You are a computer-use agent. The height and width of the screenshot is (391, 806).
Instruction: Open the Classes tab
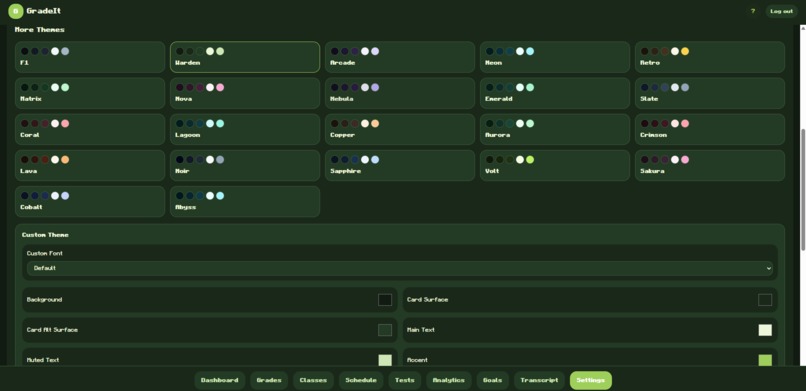click(313, 380)
